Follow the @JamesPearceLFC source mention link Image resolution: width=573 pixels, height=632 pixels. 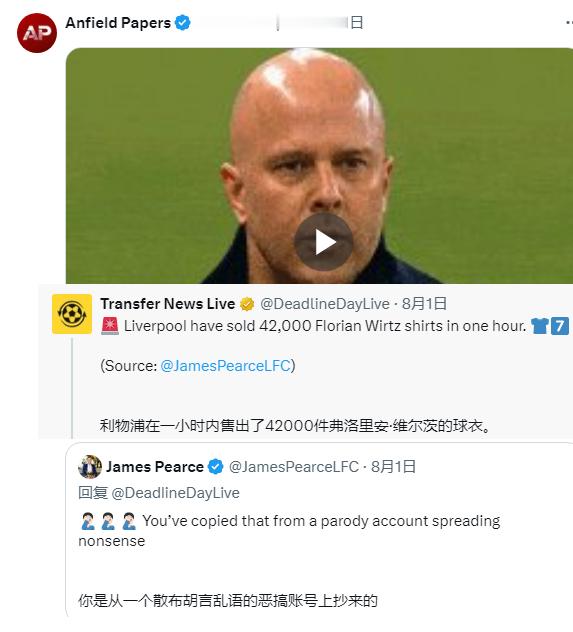coord(226,366)
